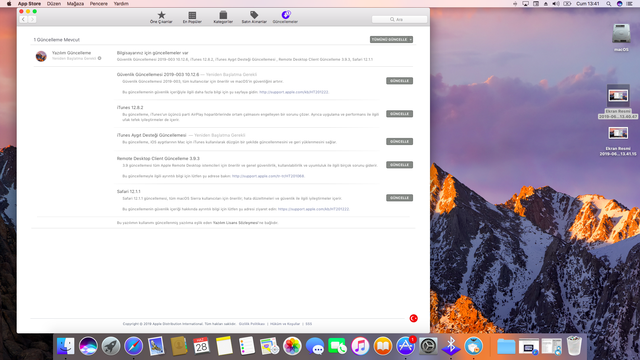Open Reminders from the Dock
The image size is (640, 360).
pos(247,346)
